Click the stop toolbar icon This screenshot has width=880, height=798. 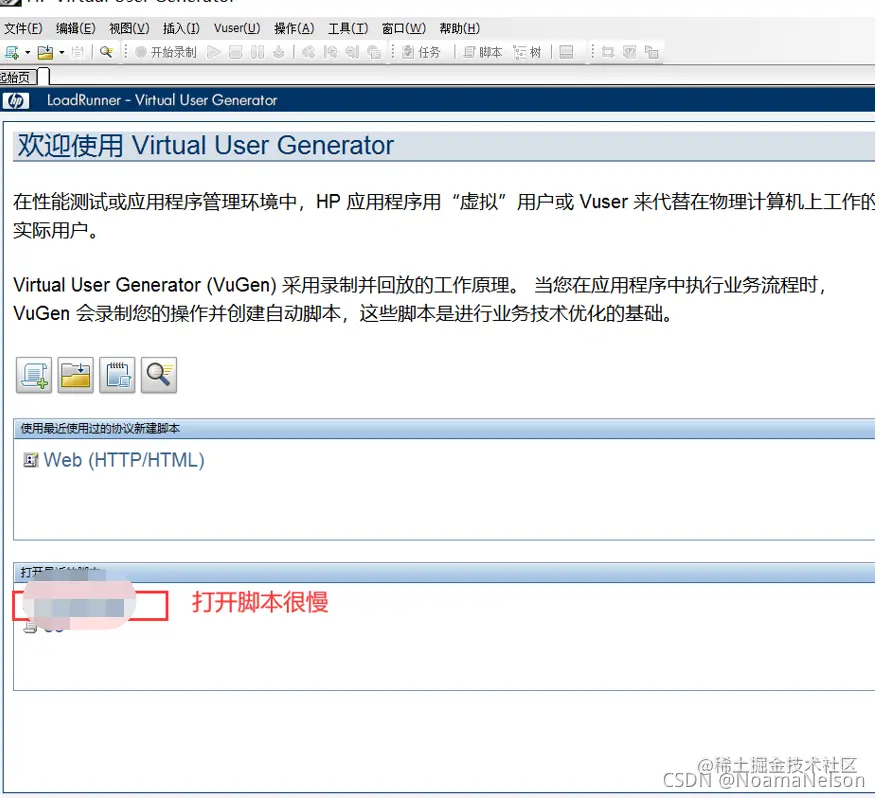tap(236, 53)
